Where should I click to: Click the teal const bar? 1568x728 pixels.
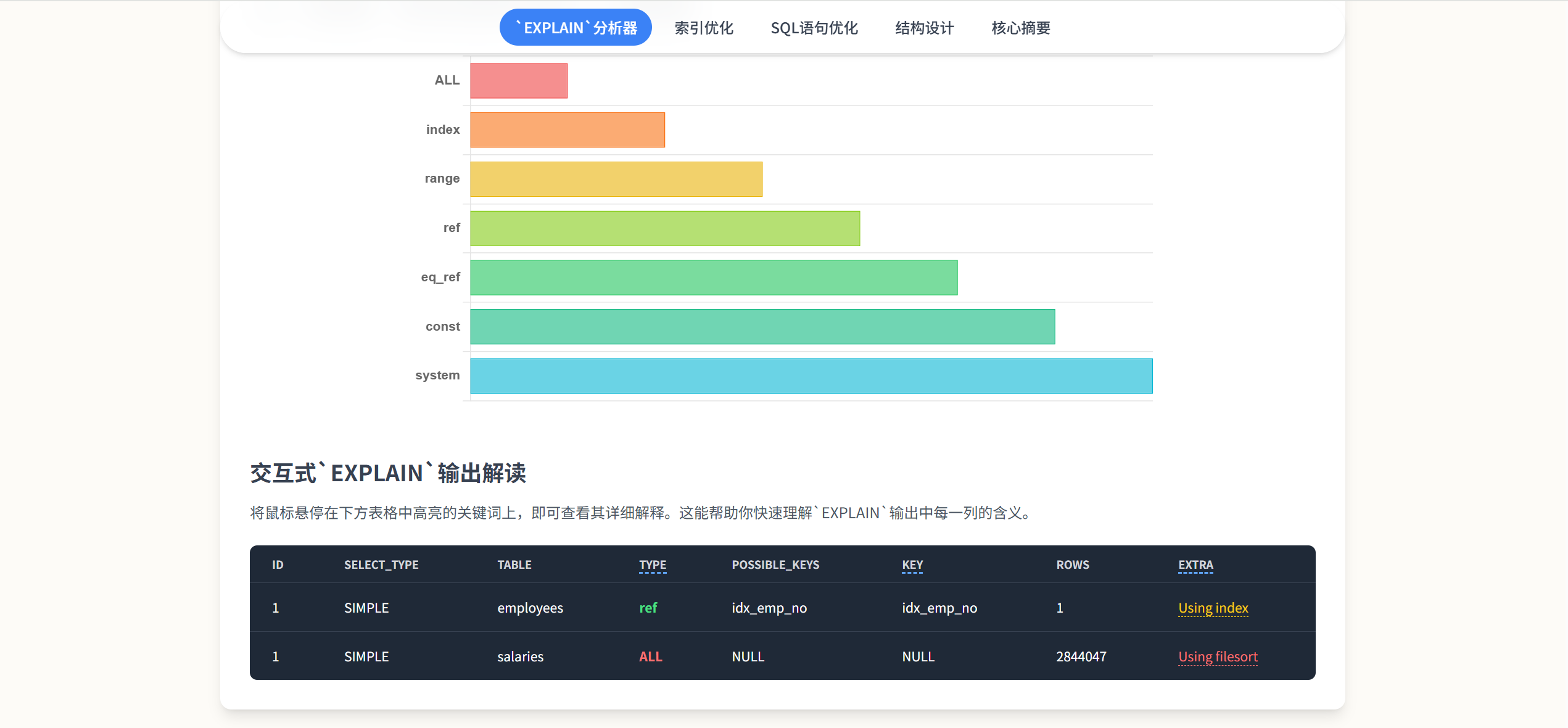click(x=762, y=327)
